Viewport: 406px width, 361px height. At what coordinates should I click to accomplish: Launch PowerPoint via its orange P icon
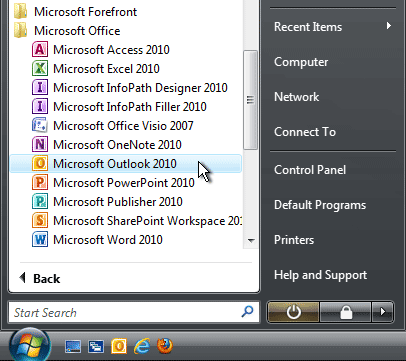point(40,183)
